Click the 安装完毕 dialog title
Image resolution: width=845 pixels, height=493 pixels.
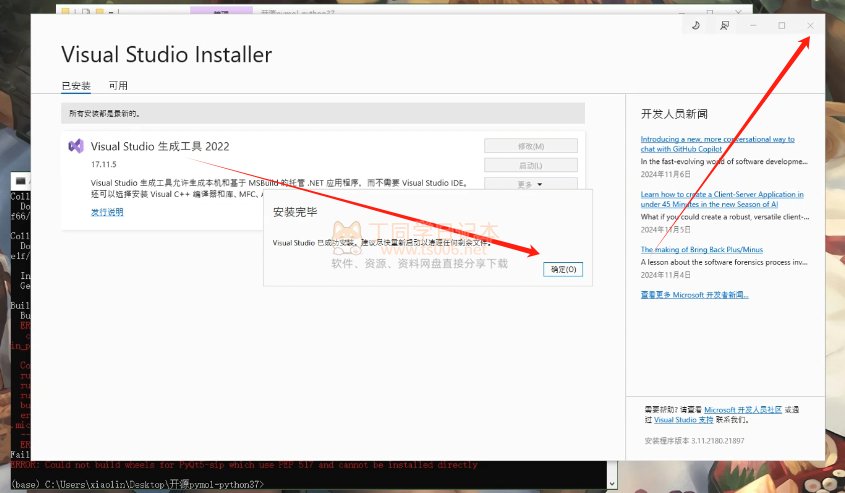295,212
